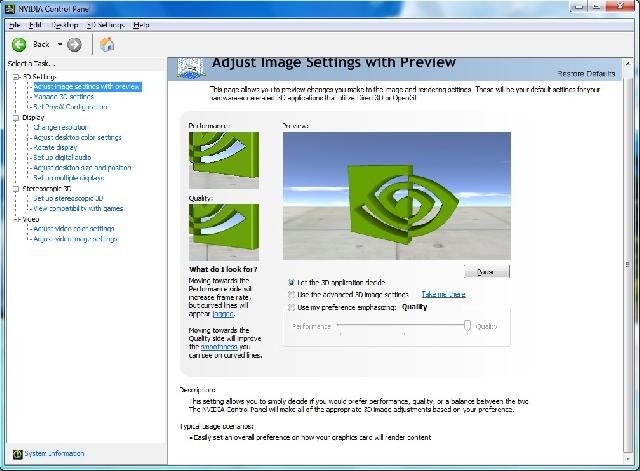The height and width of the screenshot is (471, 640).
Task: Open Back history dropdown arrow
Action: tap(60, 44)
